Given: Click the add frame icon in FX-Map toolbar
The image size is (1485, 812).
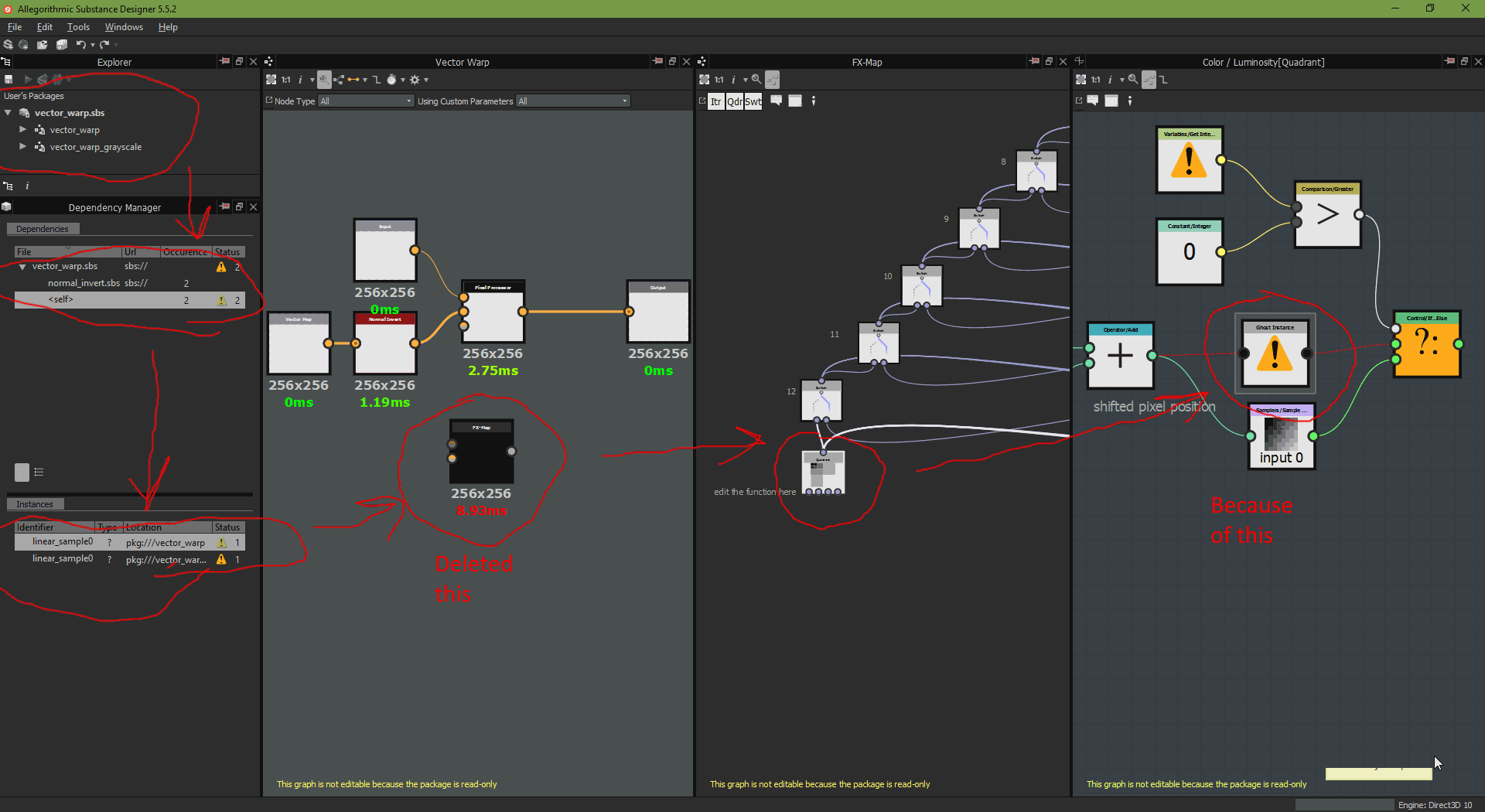Looking at the screenshot, I should click(x=795, y=101).
